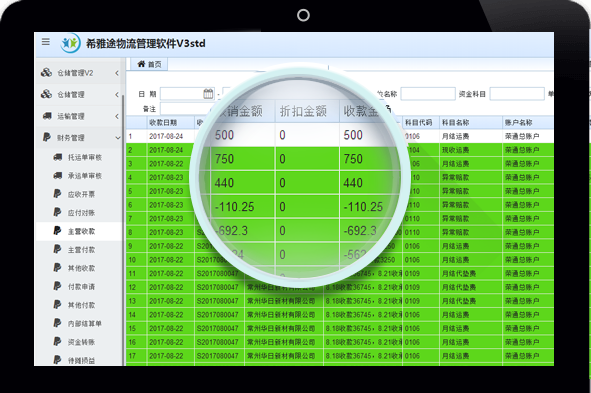Select the 荣通总账户 cell in row 1
Viewport: 591px width, 393px height.
(x=528, y=136)
